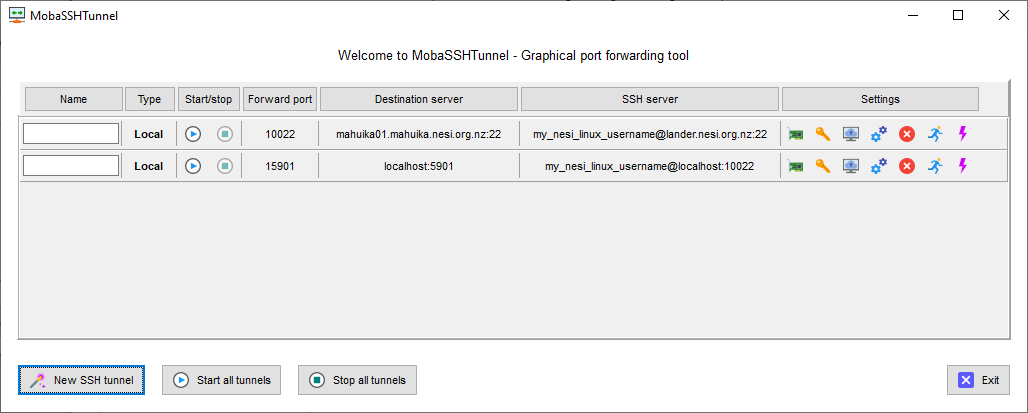The height and width of the screenshot is (413, 1028).
Task: Open network settings icon for the 10022 tunnel
Action: 796,134
